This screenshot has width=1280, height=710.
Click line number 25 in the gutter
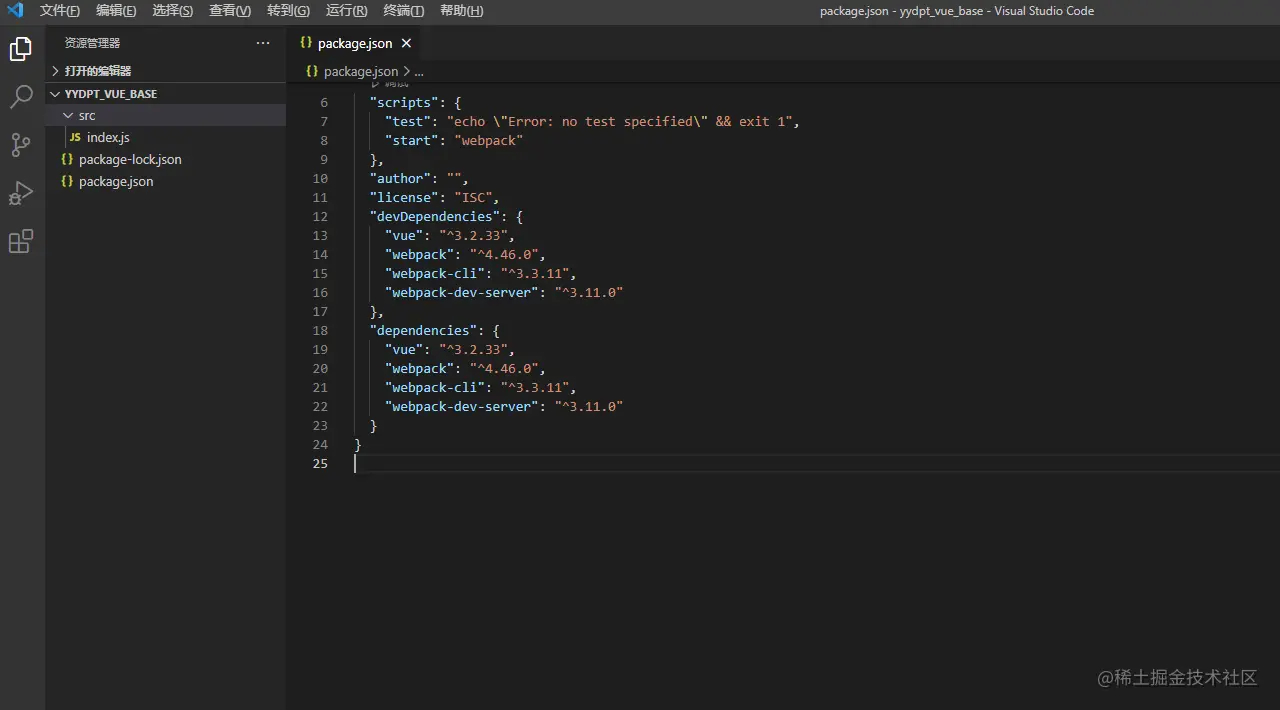tap(320, 463)
